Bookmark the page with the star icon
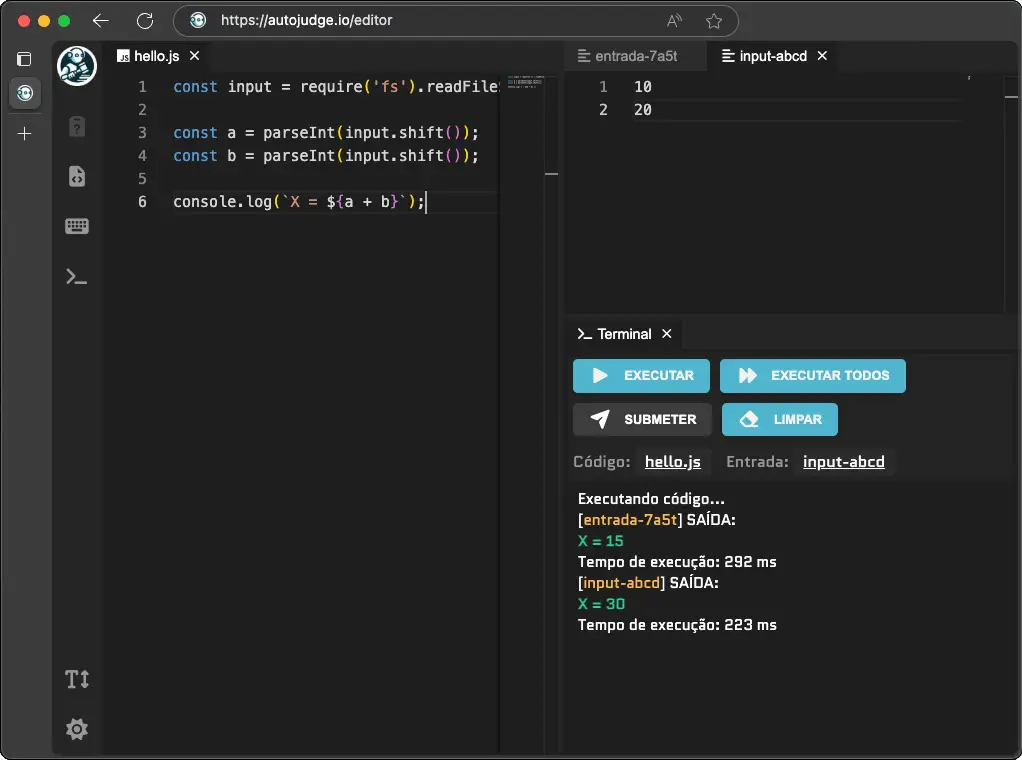The height and width of the screenshot is (760, 1022). pyautogui.click(x=714, y=21)
